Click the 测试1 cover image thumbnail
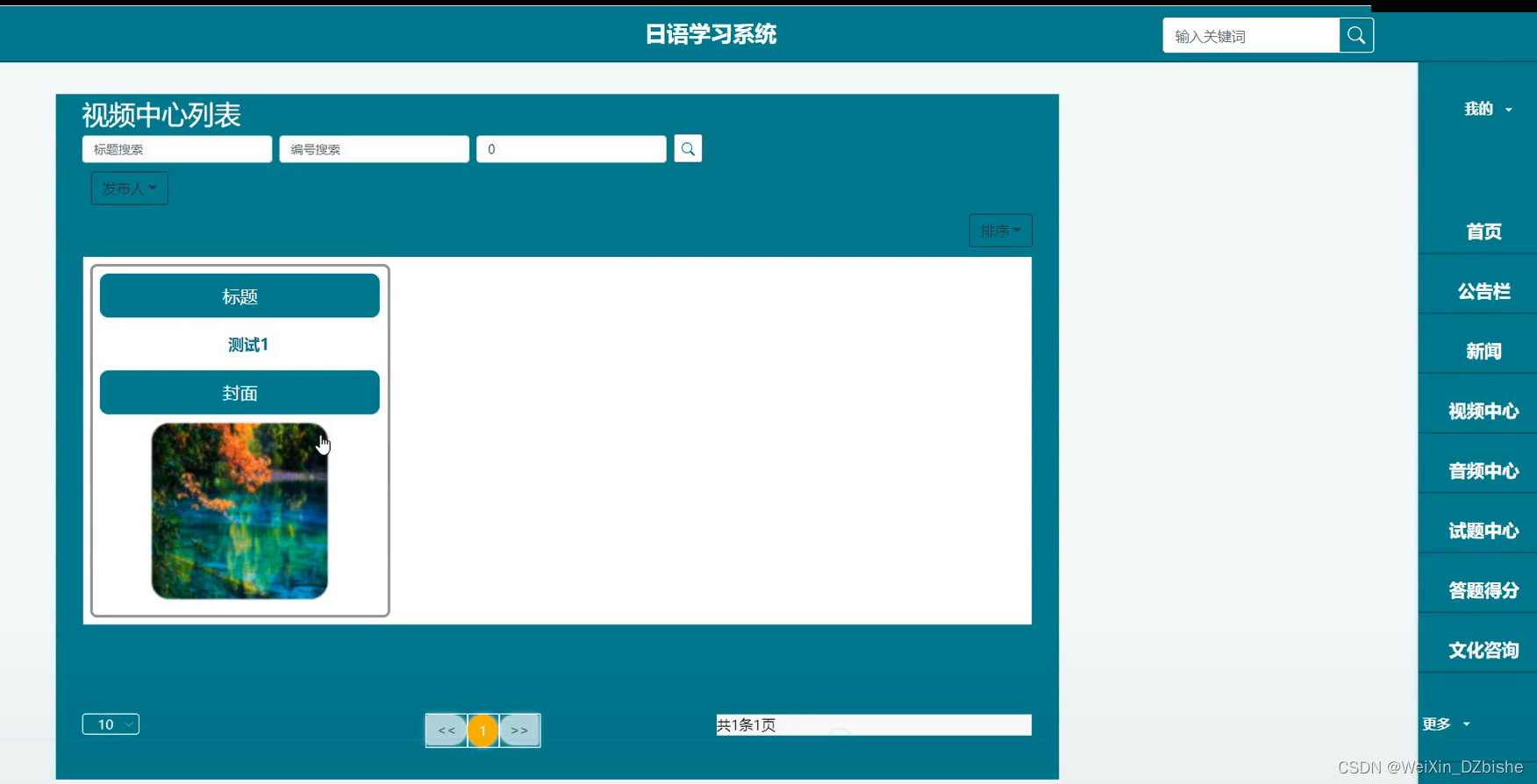Viewport: 1537px width, 784px height. click(x=239, y=511)
